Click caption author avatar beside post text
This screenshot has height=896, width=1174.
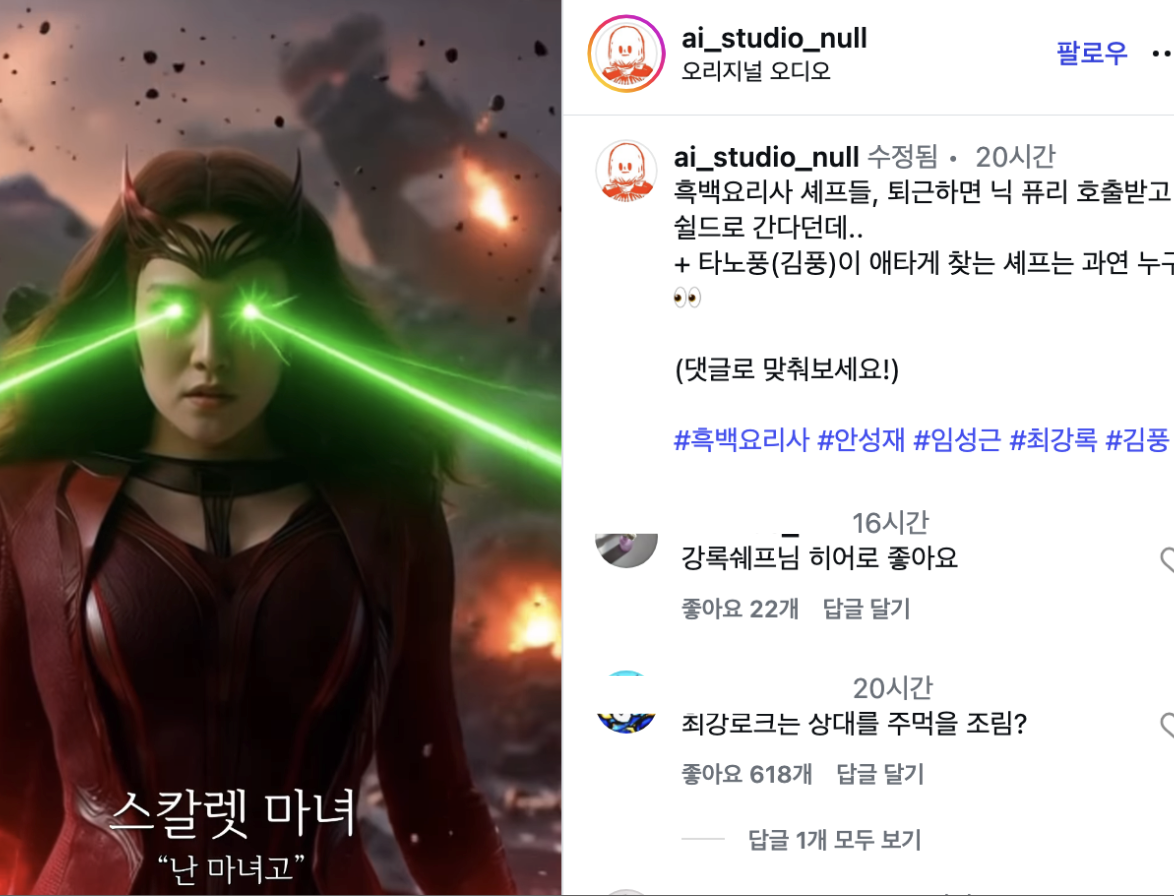pos(626,171)
